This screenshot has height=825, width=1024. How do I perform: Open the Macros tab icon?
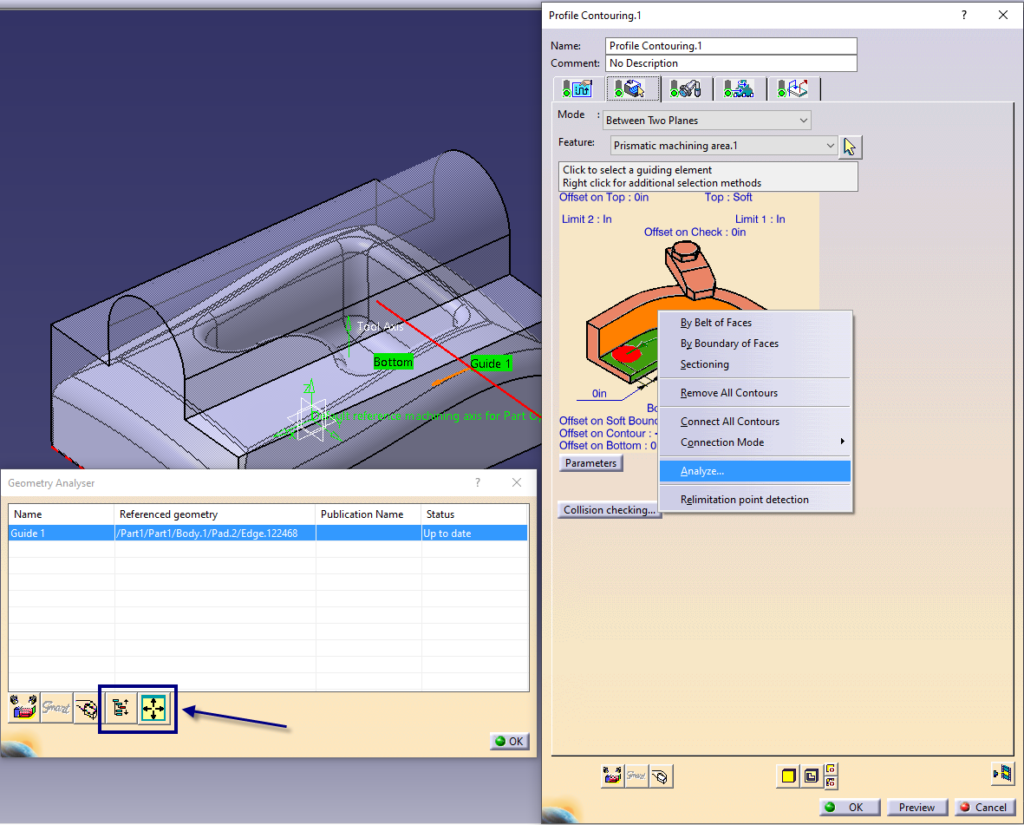click(793, 88)
